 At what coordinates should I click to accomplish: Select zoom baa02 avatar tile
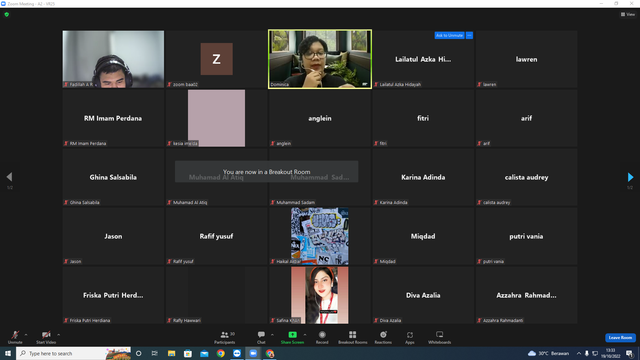coord(216,59)
